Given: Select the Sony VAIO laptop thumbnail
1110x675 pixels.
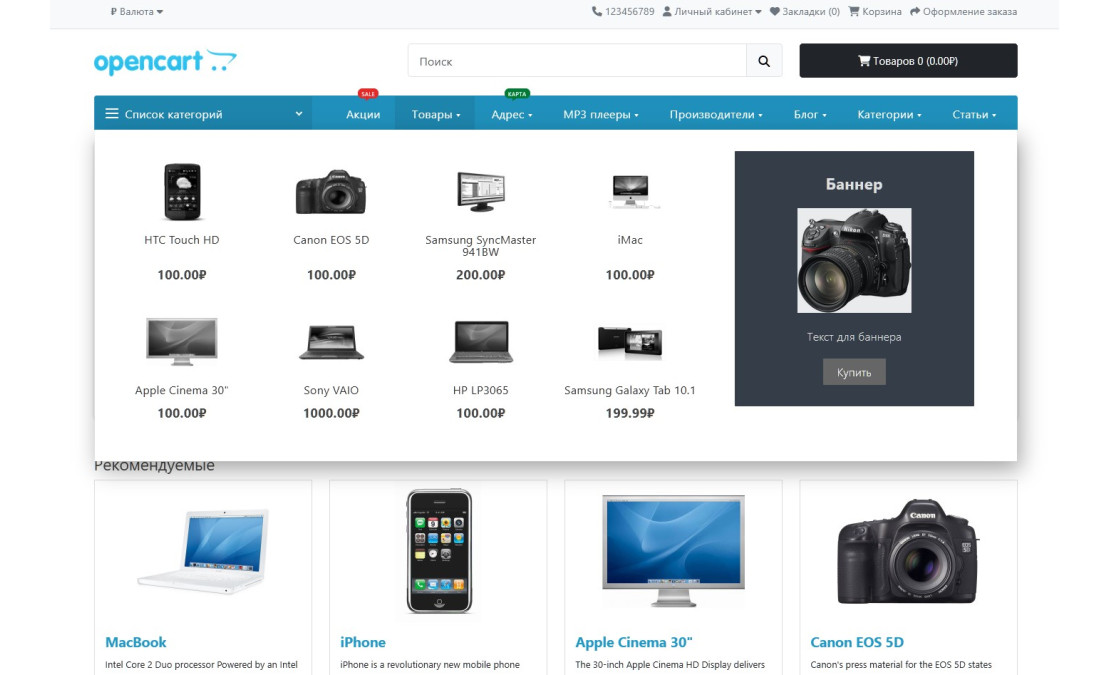Looking at the screenshot, I should coord(331,342).
